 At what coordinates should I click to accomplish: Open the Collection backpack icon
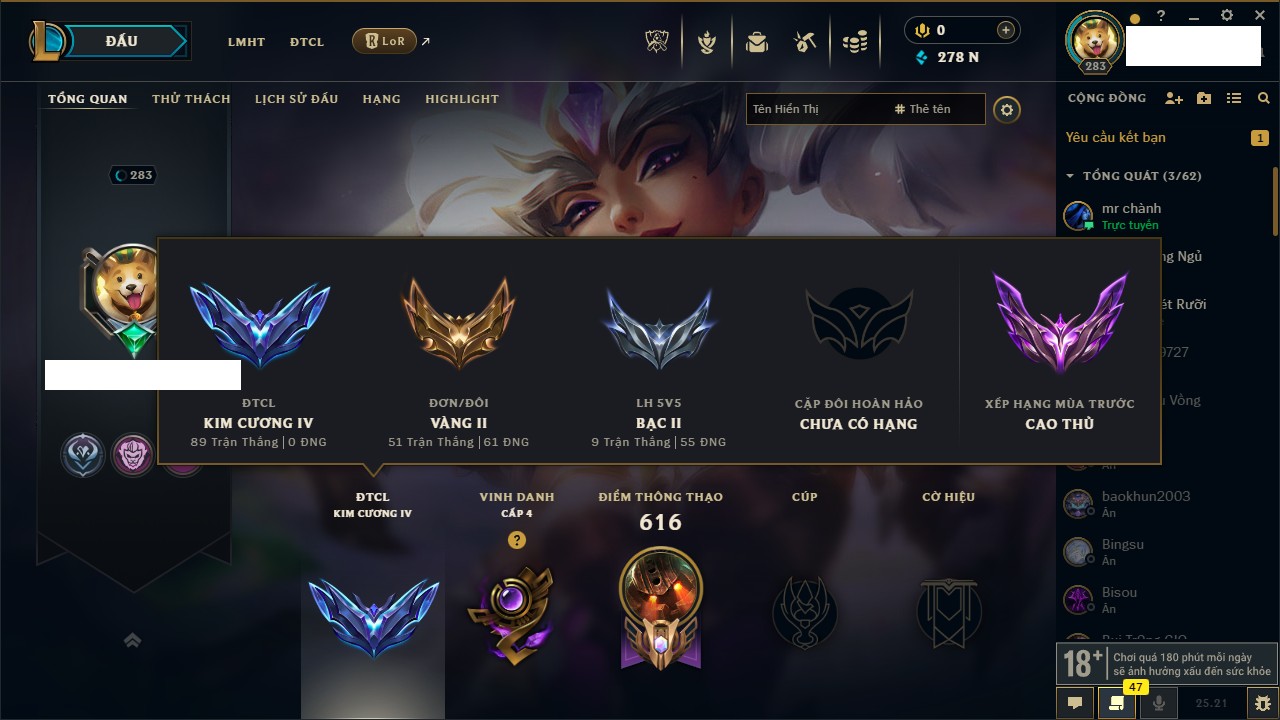(756, 42)
